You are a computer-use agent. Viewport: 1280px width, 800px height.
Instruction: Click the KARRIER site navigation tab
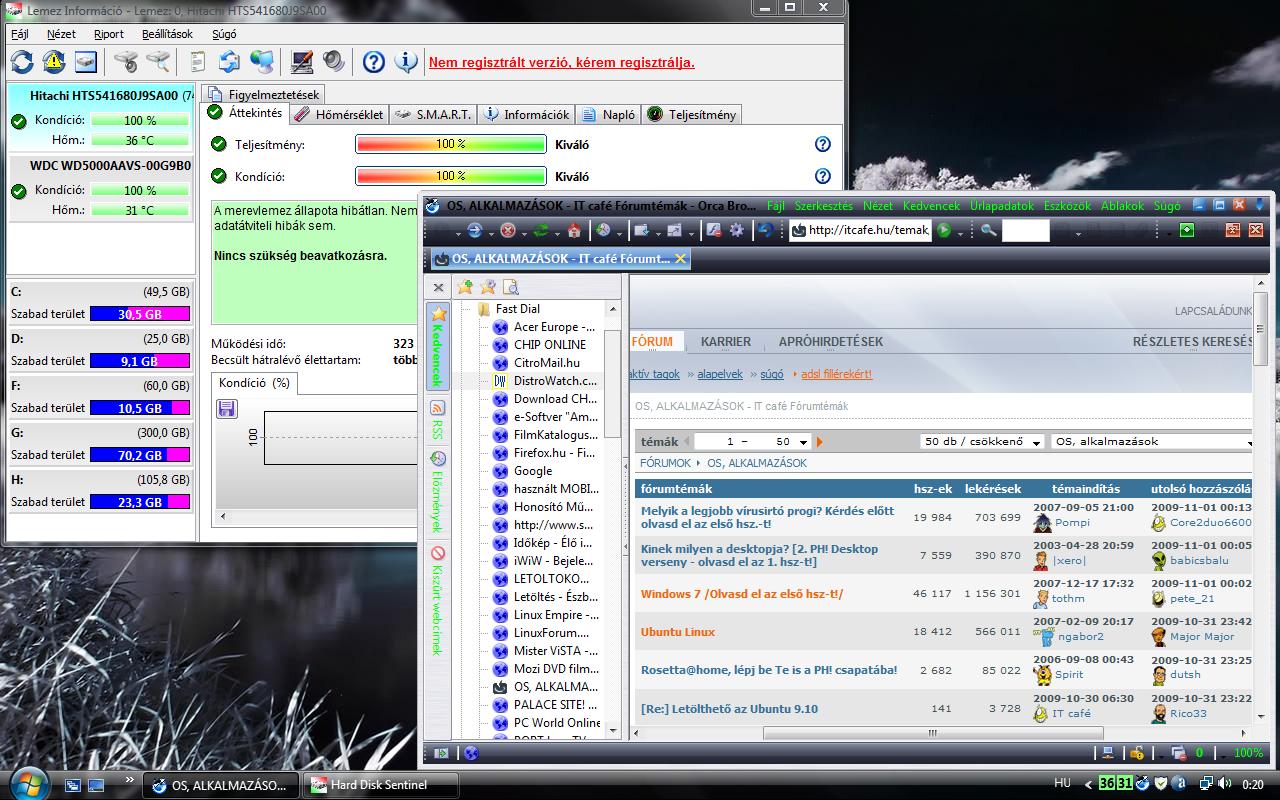726,341
